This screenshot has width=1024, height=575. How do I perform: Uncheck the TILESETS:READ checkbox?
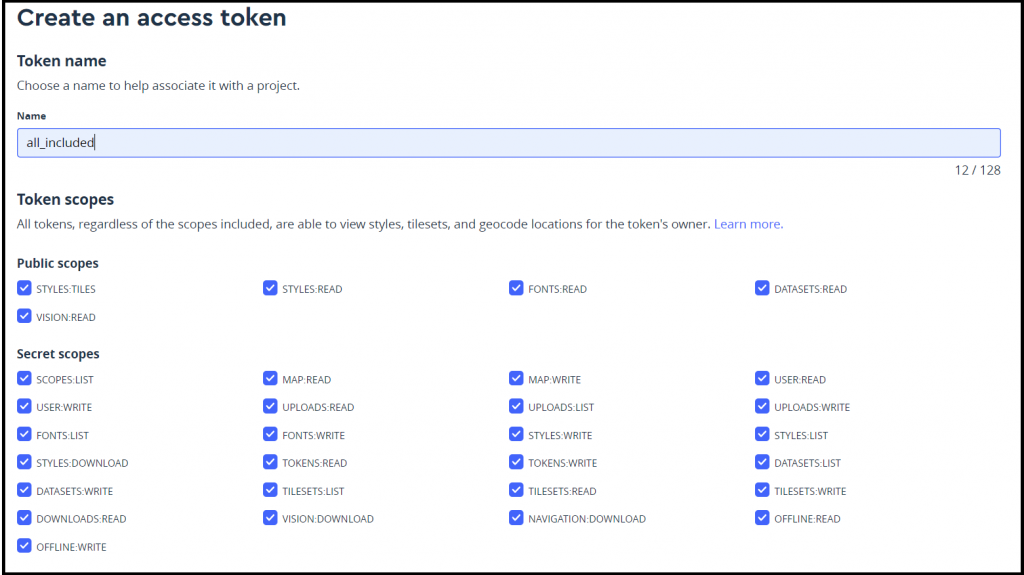click(x=516, y=490)
